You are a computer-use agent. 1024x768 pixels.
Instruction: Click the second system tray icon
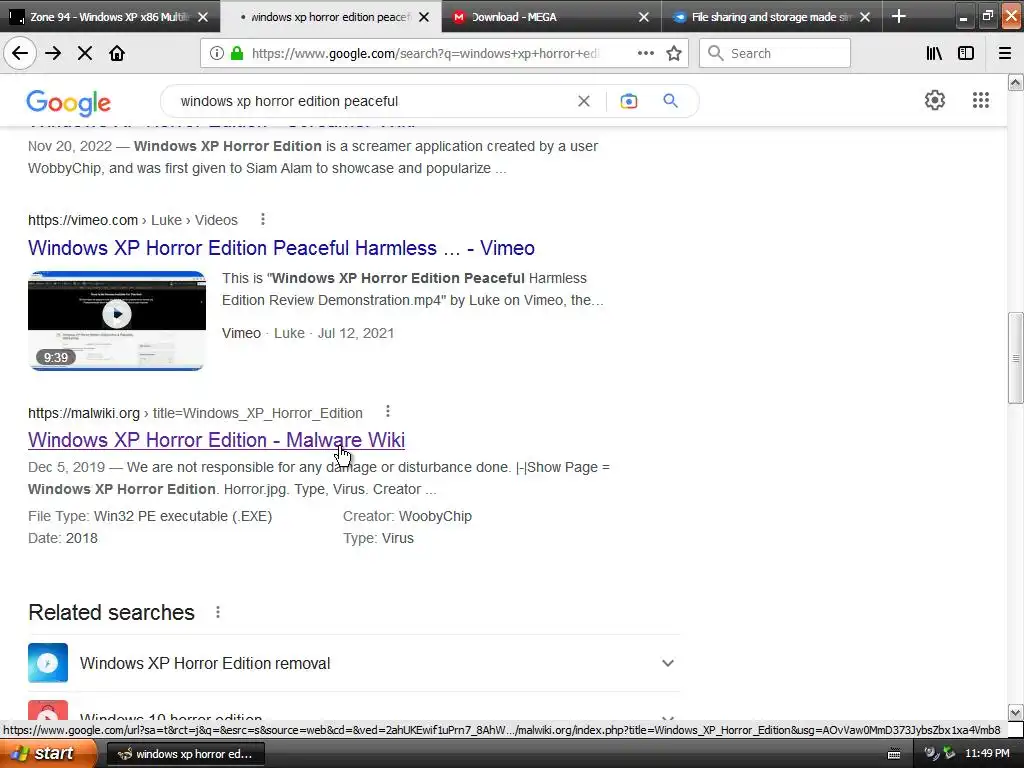pyautogui.click(x=949, y=754)
